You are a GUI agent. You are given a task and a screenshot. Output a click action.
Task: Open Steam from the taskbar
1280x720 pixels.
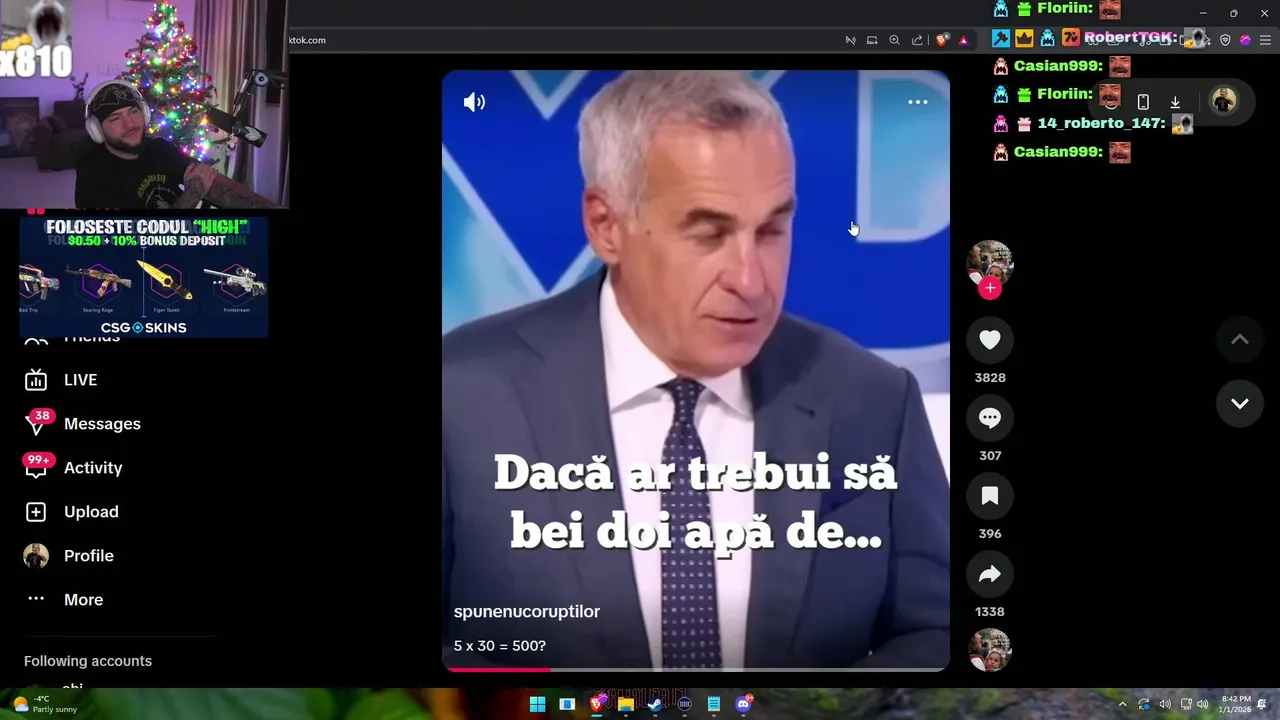[x=655, y=704]
